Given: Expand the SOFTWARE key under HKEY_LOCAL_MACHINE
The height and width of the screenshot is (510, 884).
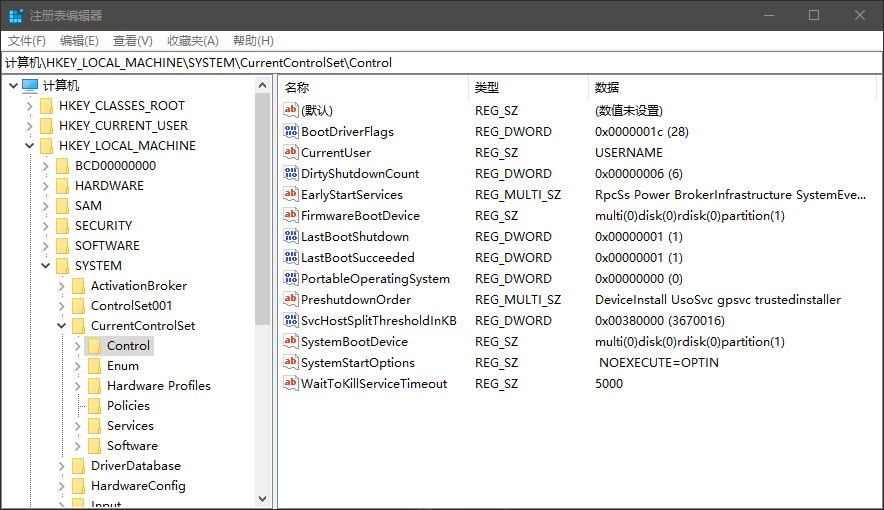Looking at the screenshot, I should [46, 246].
